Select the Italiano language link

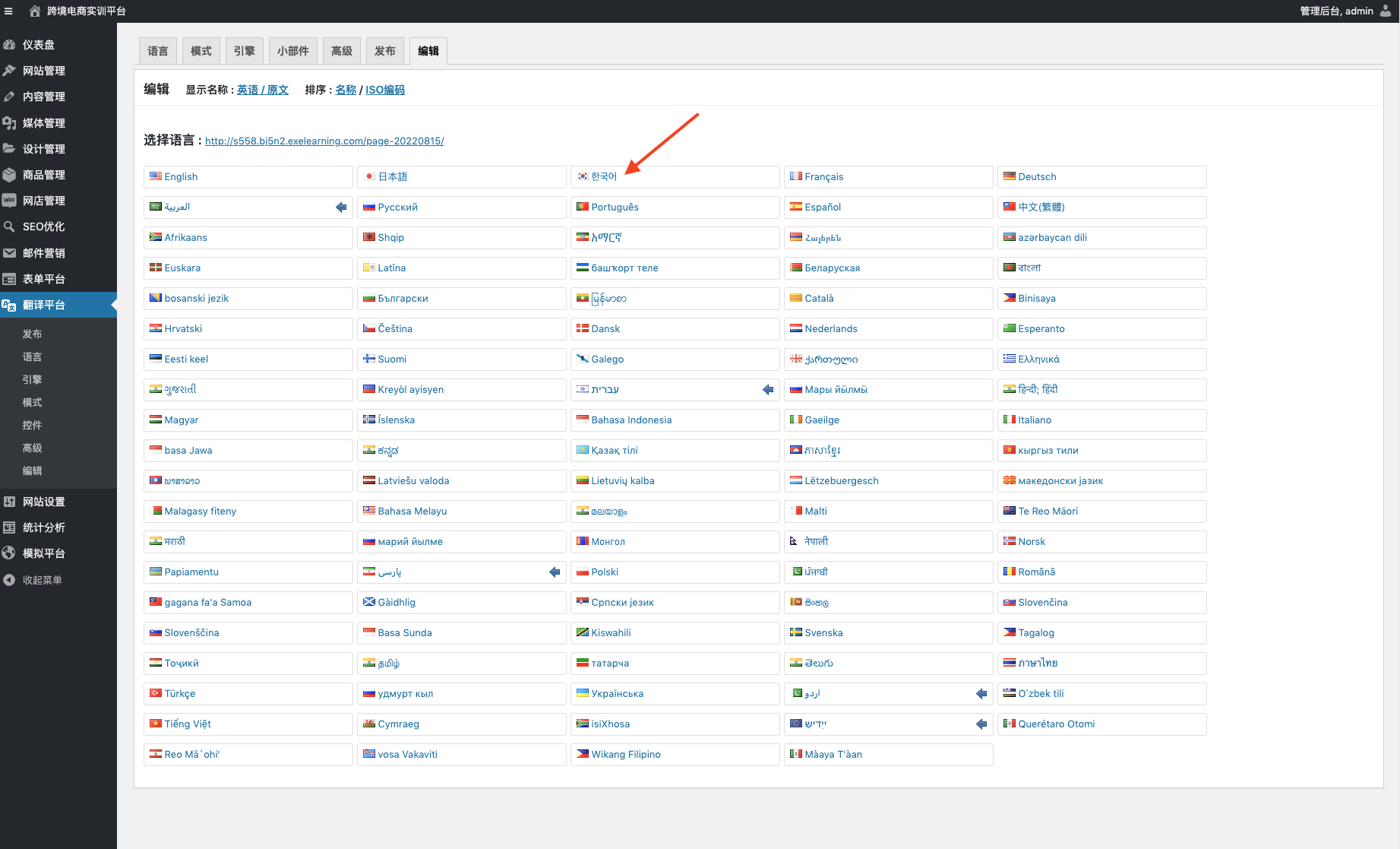point(1035,420)
